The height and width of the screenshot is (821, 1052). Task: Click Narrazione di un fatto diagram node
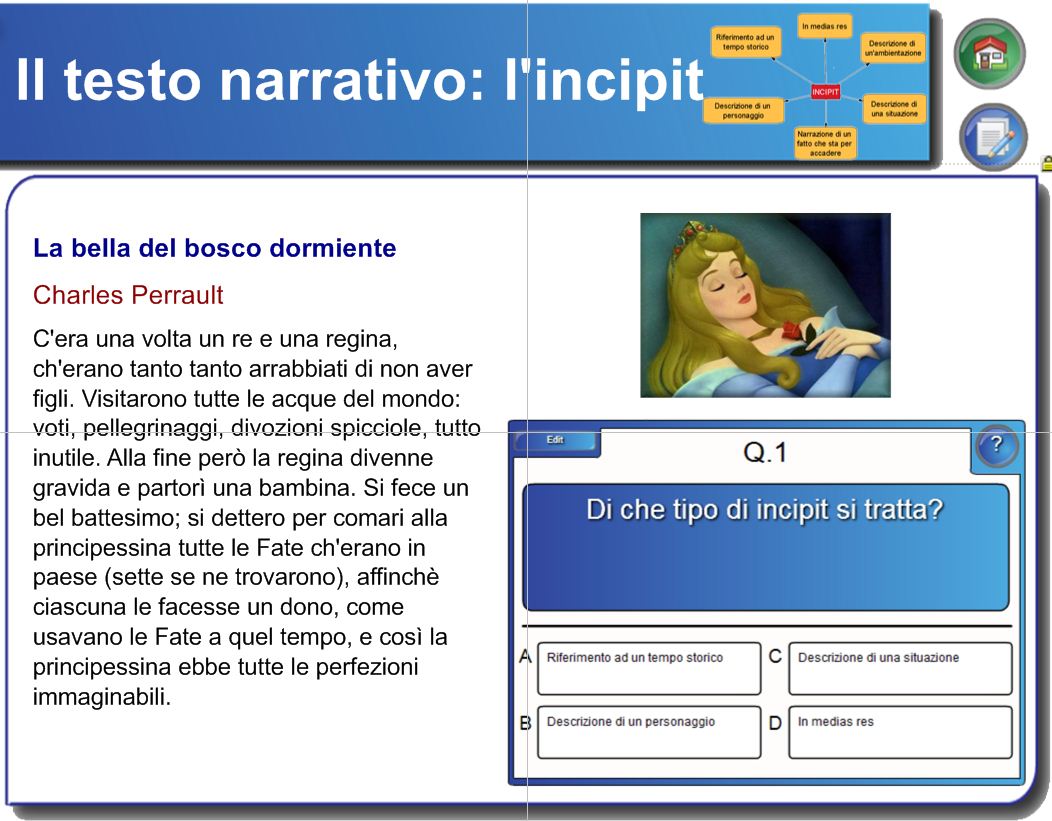pyautogui.click(x=825, y=143)
